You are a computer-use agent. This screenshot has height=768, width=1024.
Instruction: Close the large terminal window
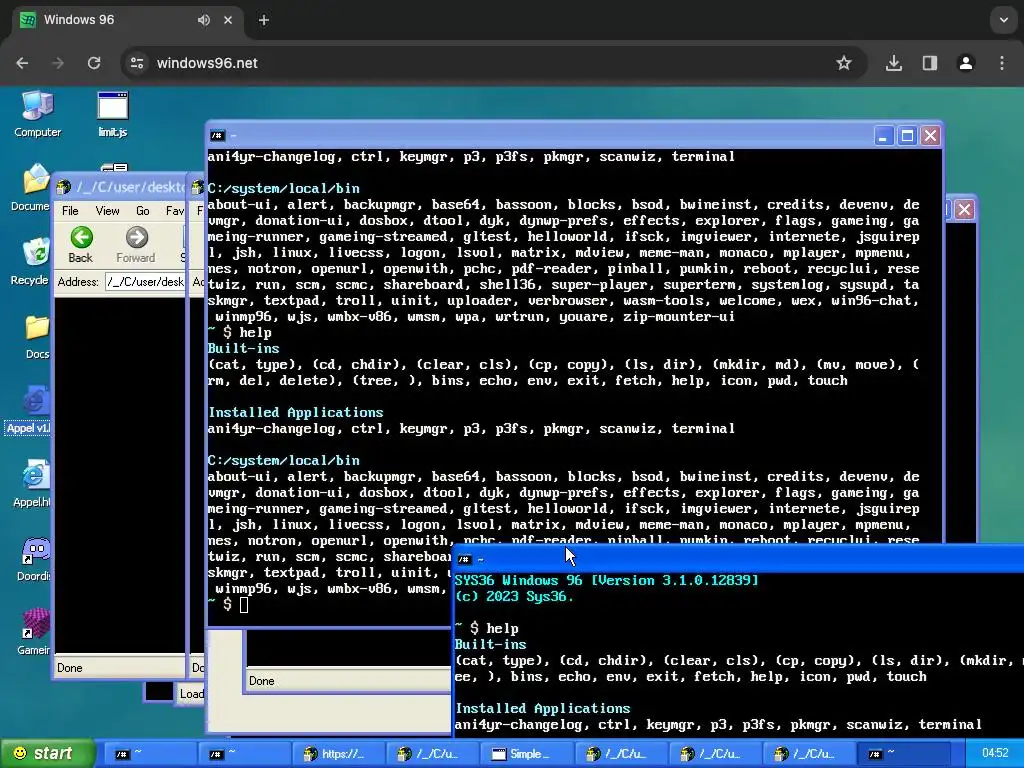[x=931, y=136]
